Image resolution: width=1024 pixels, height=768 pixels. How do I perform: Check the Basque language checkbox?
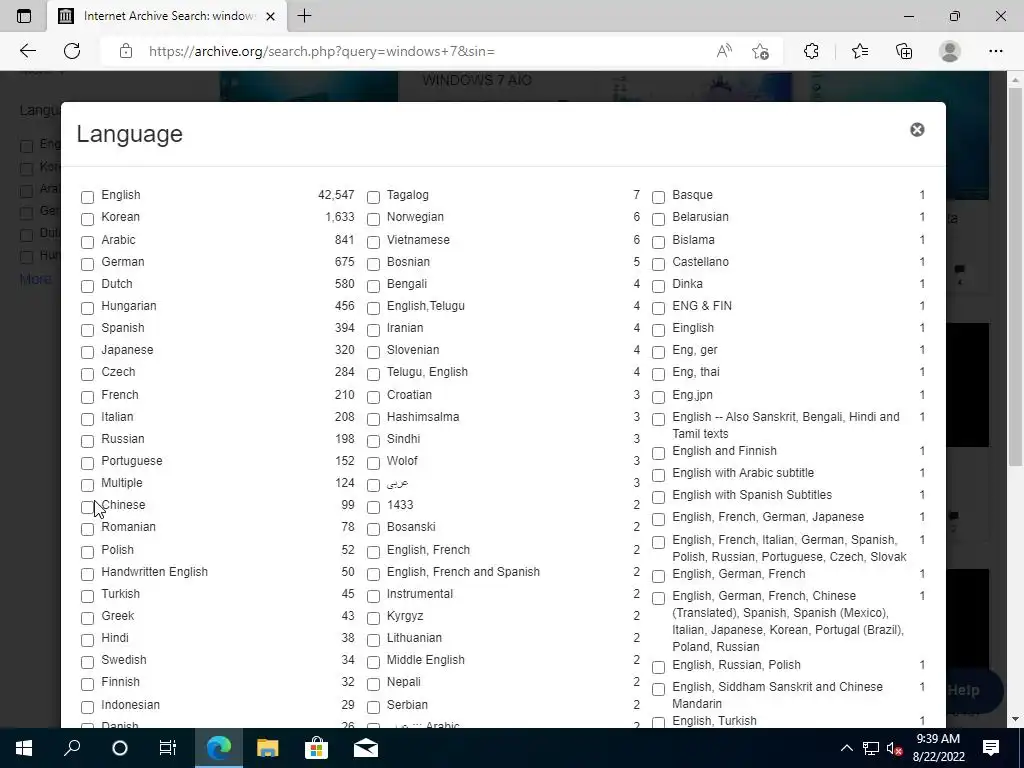658,197
